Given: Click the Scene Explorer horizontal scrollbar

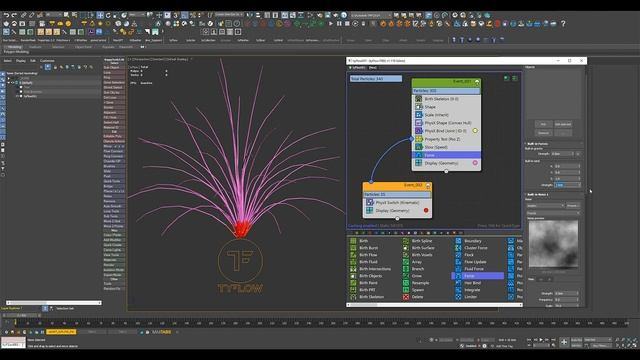Looking at the screenshot, I should [x=53, y=303].
